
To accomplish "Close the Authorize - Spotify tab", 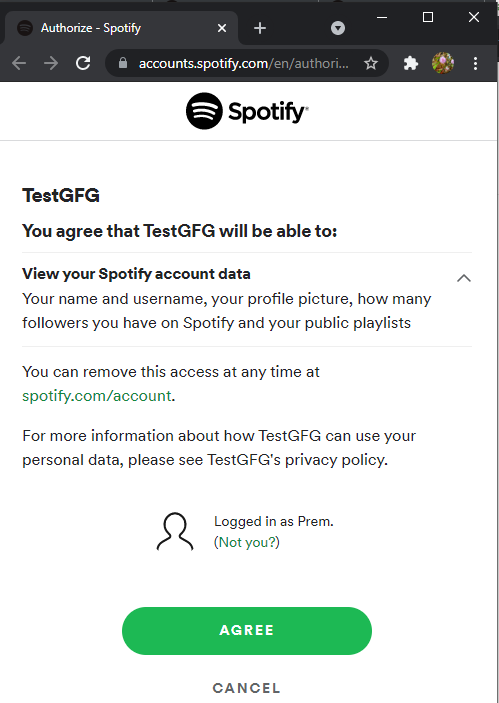I will (x=221, y=28).
